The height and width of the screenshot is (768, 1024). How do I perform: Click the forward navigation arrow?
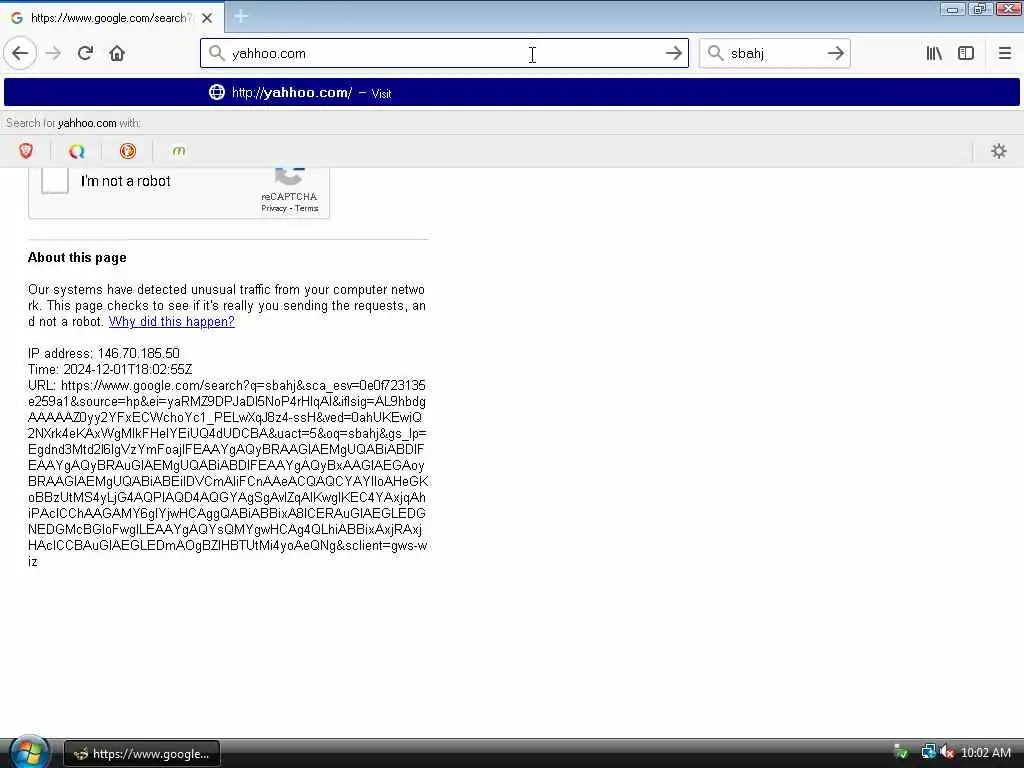tap(54, 54)
